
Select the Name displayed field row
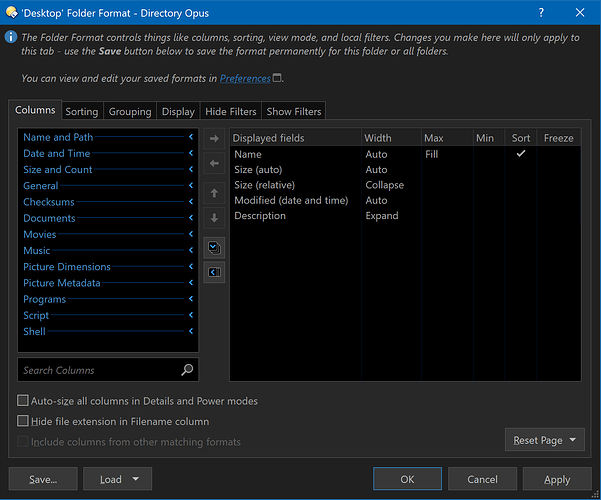coord(405,154)
